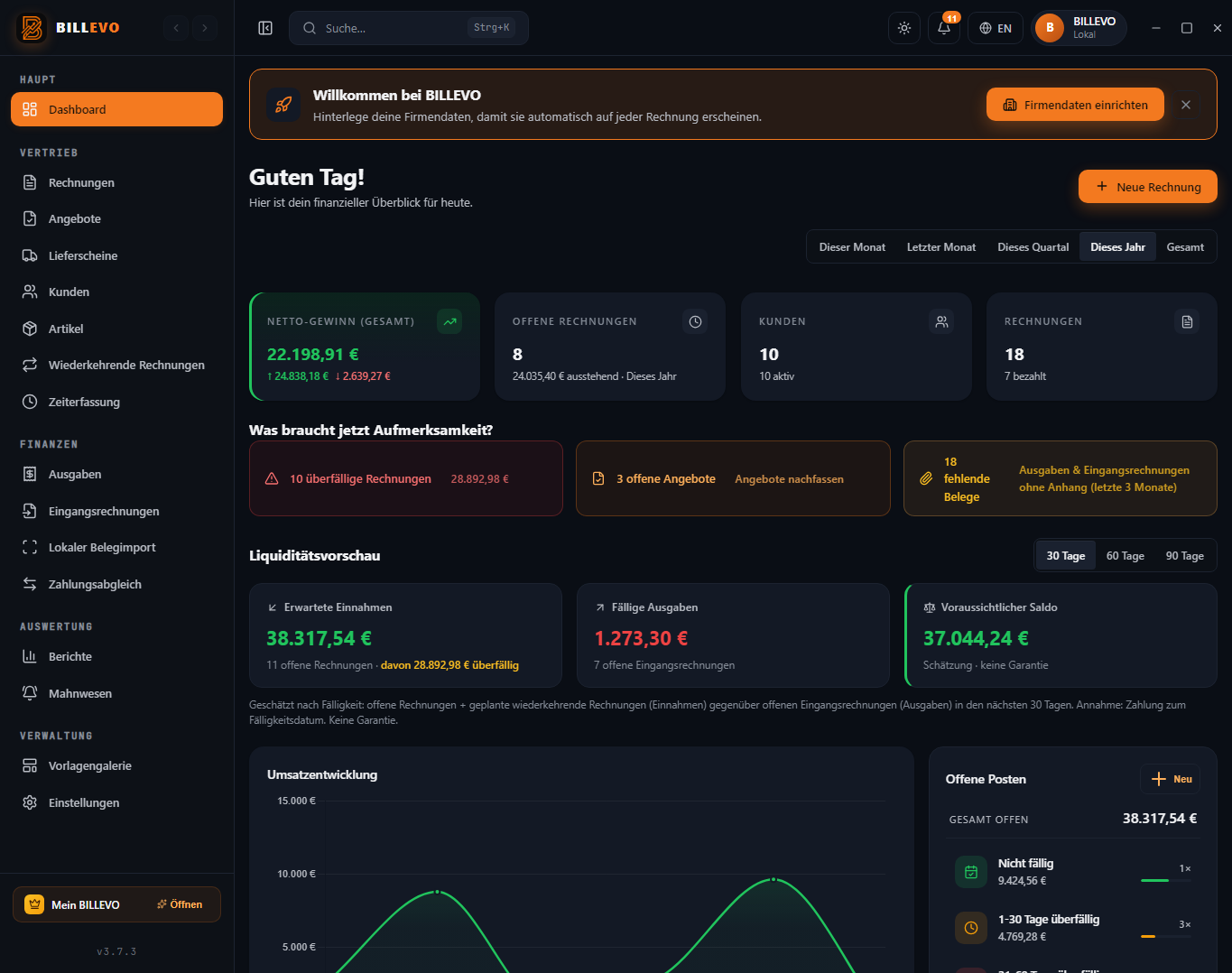Click trend icon on Netto-Gewinn card
Viewport: 1232px width, 973px height.
coord(449,321)
